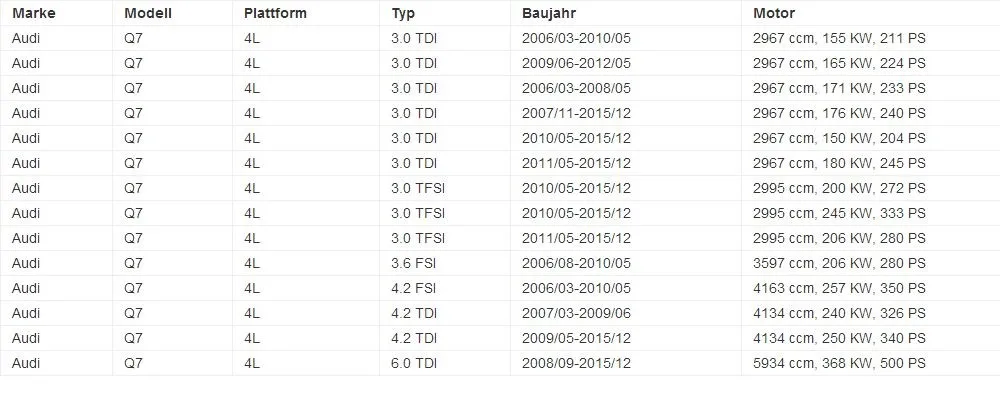Select the 2006/03-2010/05 3.0 TDI row date

click(x=576, y=38)
